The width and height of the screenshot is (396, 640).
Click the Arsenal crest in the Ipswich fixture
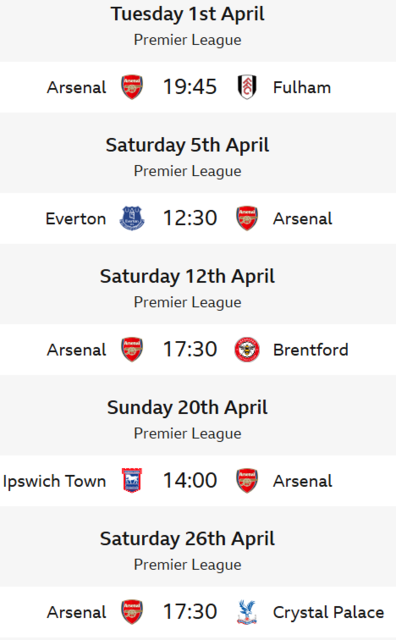247,480
